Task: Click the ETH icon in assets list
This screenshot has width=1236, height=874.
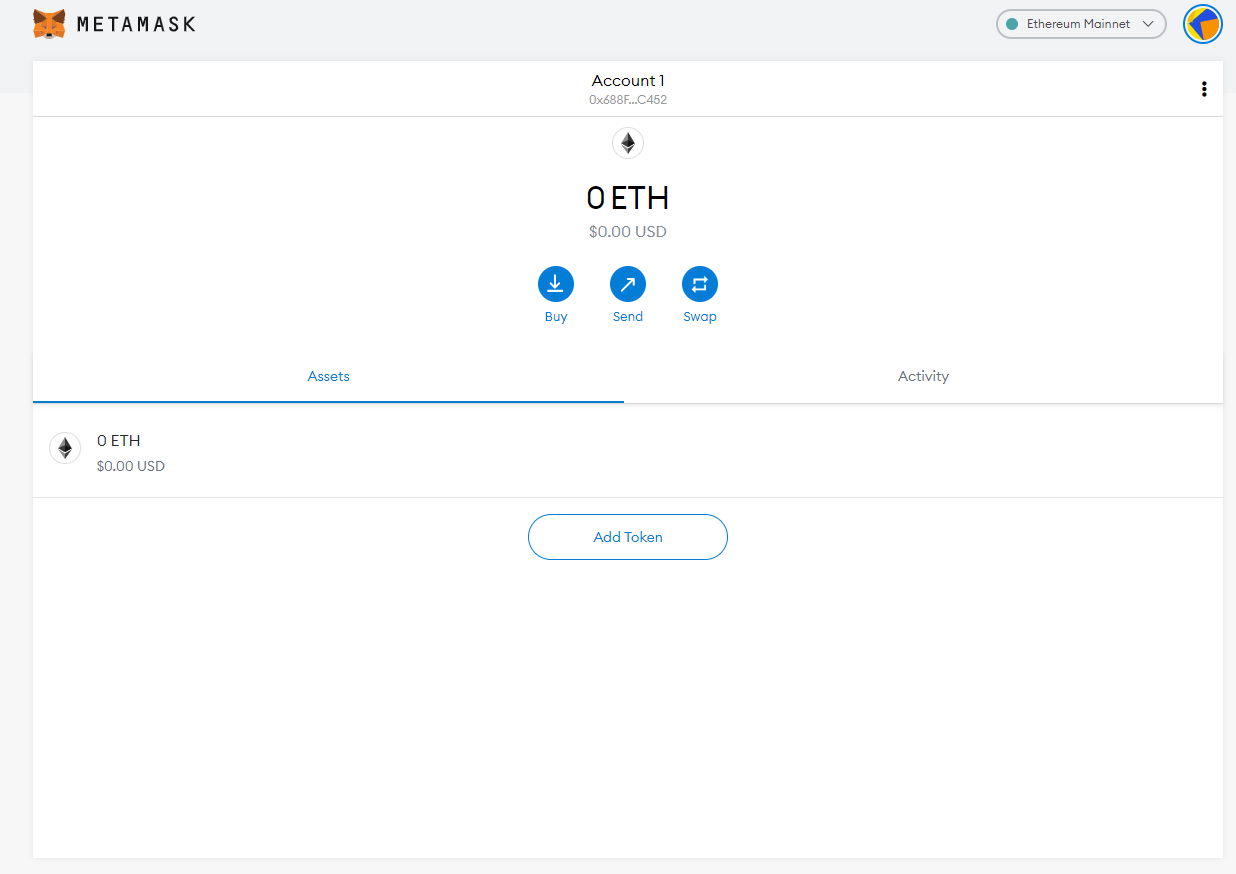Action: pyautogui.click(x=65, y=448)
